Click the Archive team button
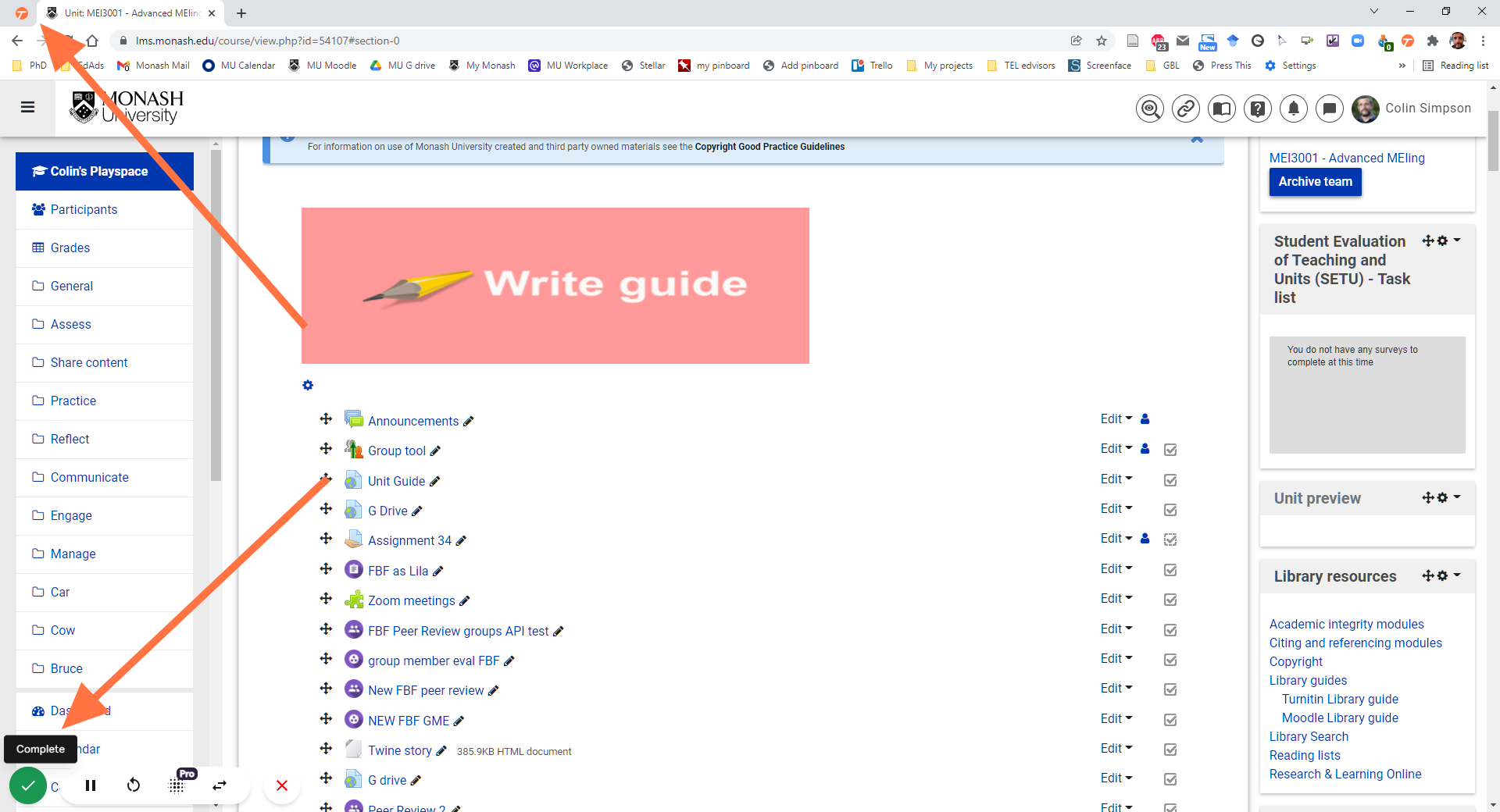 click(x=1315, y=182)
